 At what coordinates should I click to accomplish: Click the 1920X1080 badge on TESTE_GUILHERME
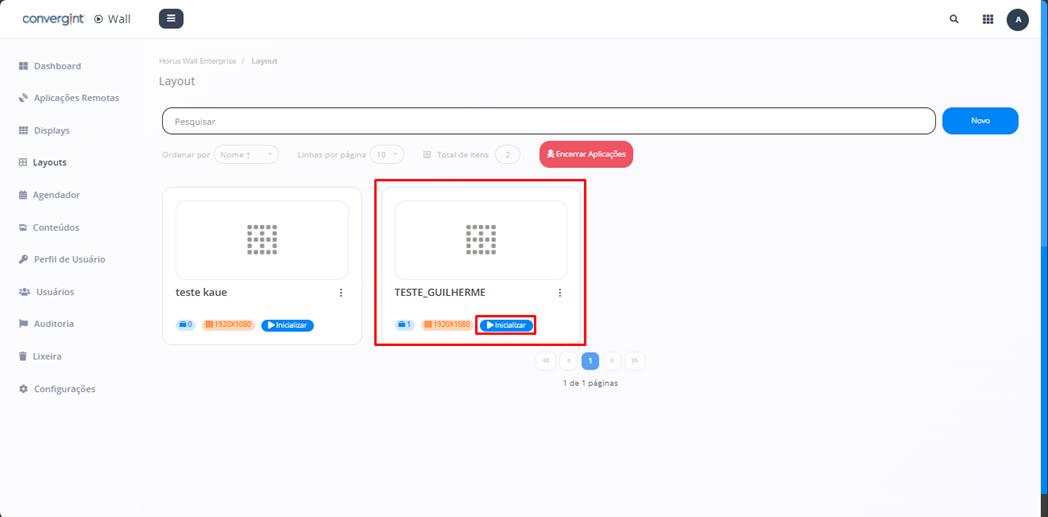(447, 325)
